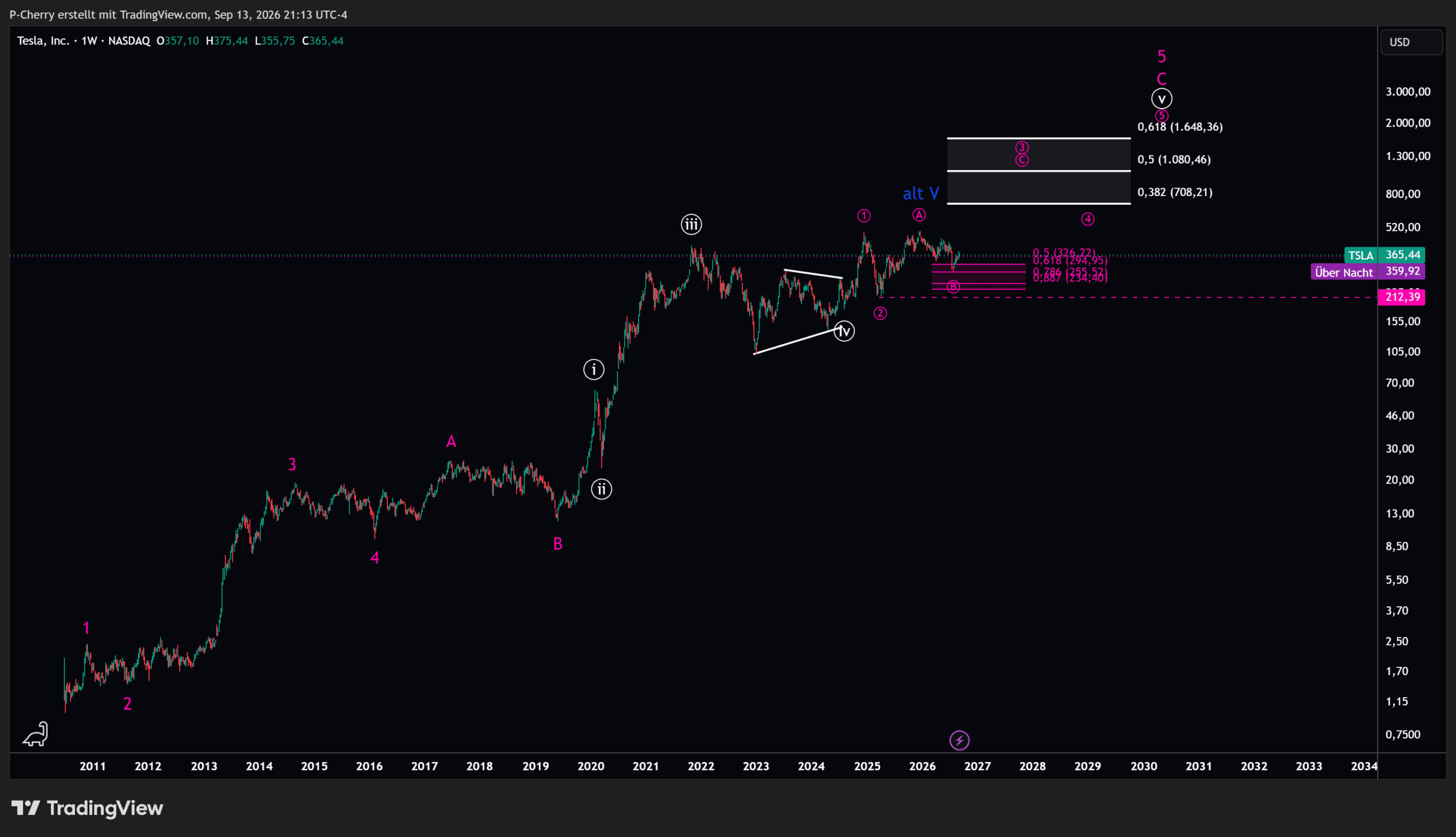
Task: Click the TSLA 365,44 price label
Action: (1384, 255)
